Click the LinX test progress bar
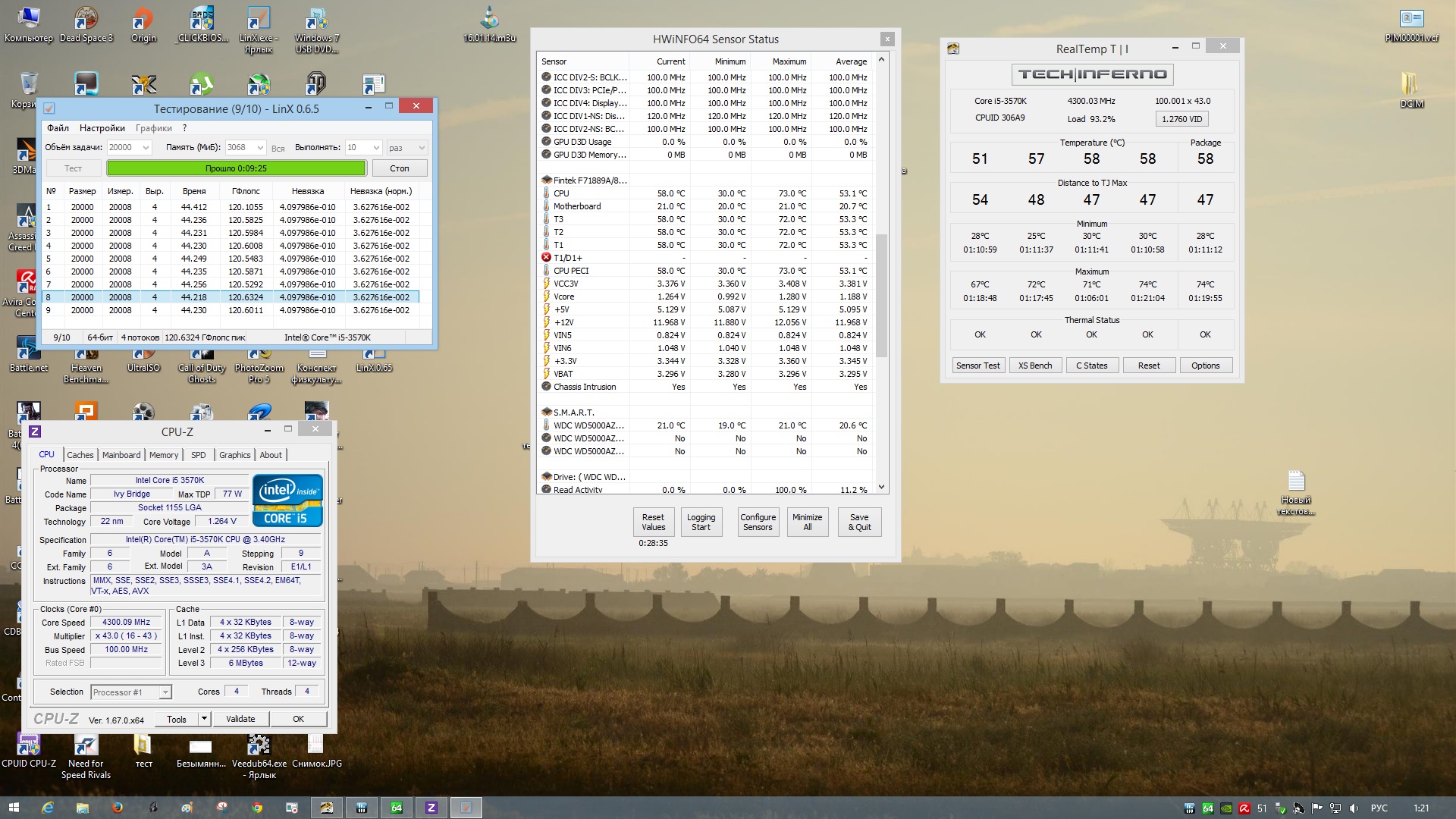The image size is (1456, 819). [x=236, y=168]
